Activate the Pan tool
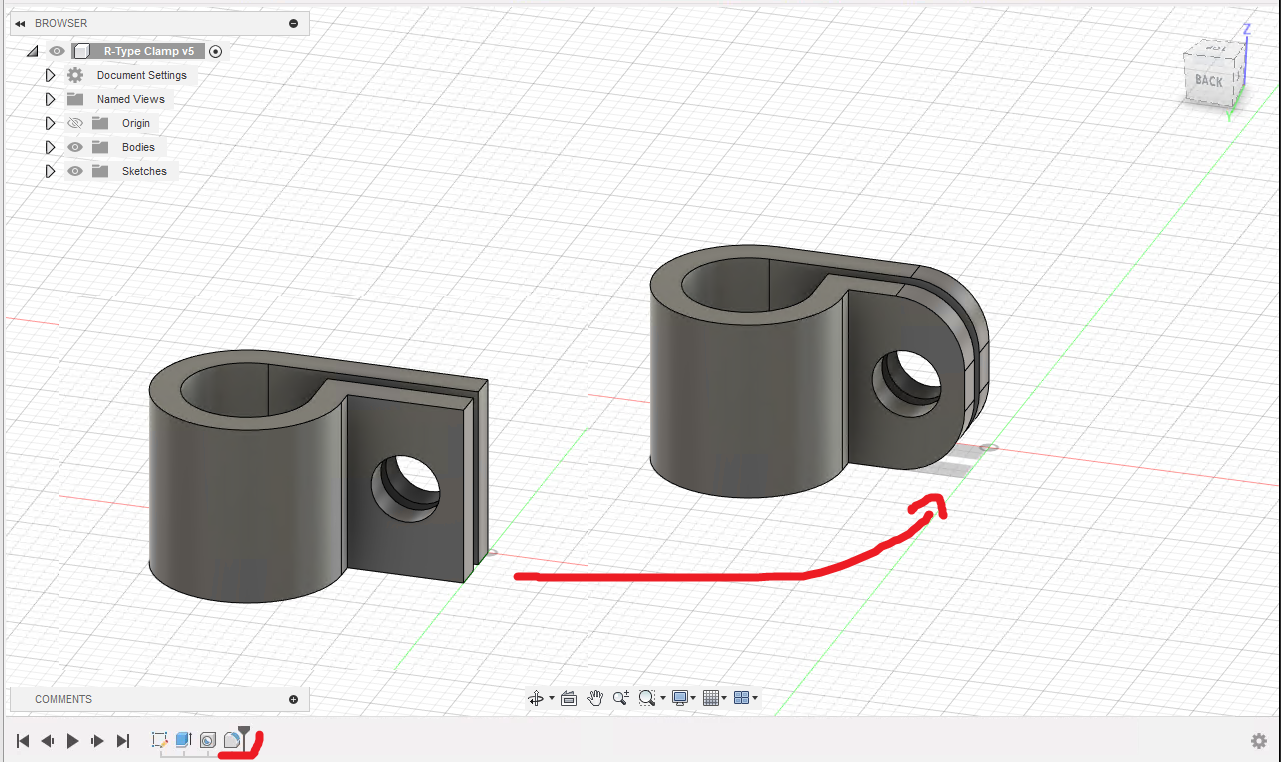The width and height of the screenshot is (1281, 762). coord(596,698)
